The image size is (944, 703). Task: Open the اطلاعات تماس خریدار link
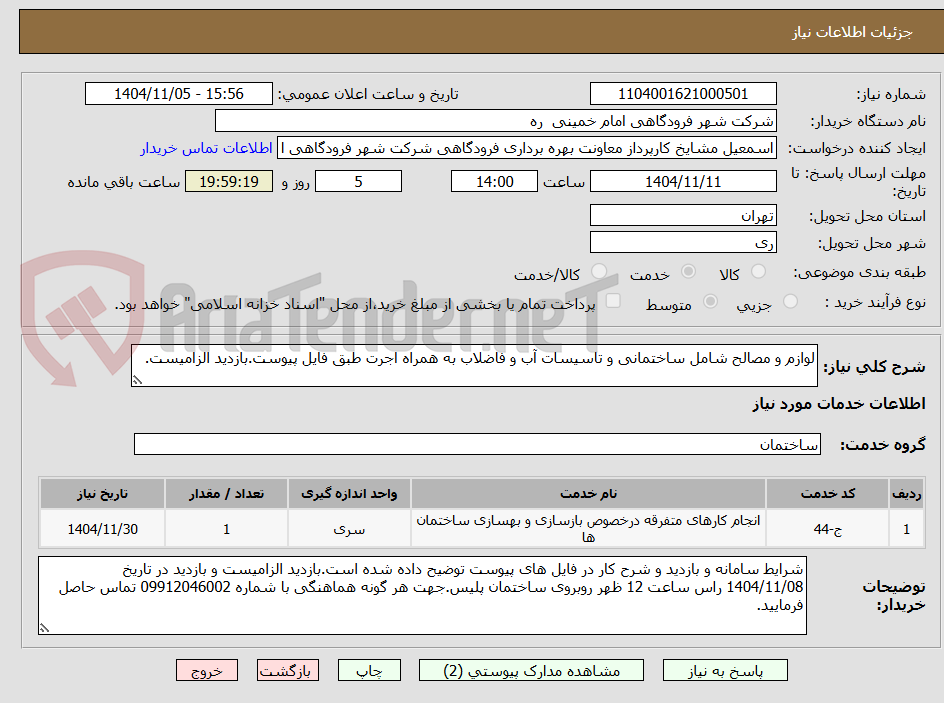(206, 148)
